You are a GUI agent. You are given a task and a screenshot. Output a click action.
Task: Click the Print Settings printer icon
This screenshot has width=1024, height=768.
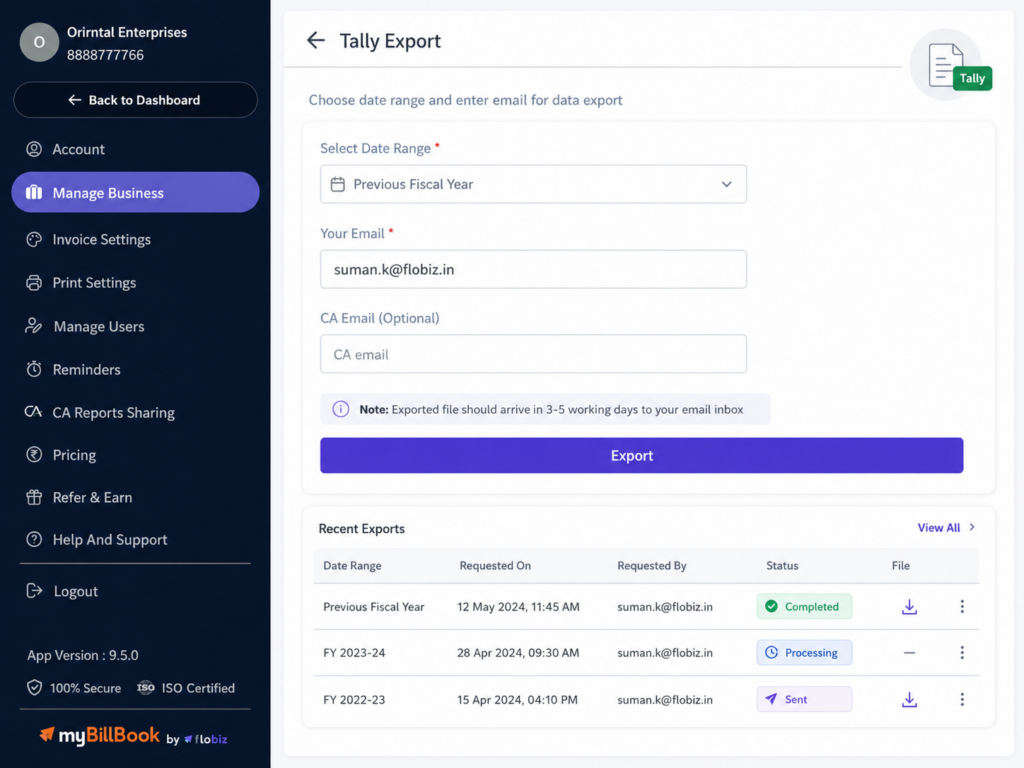pos(34,283)
